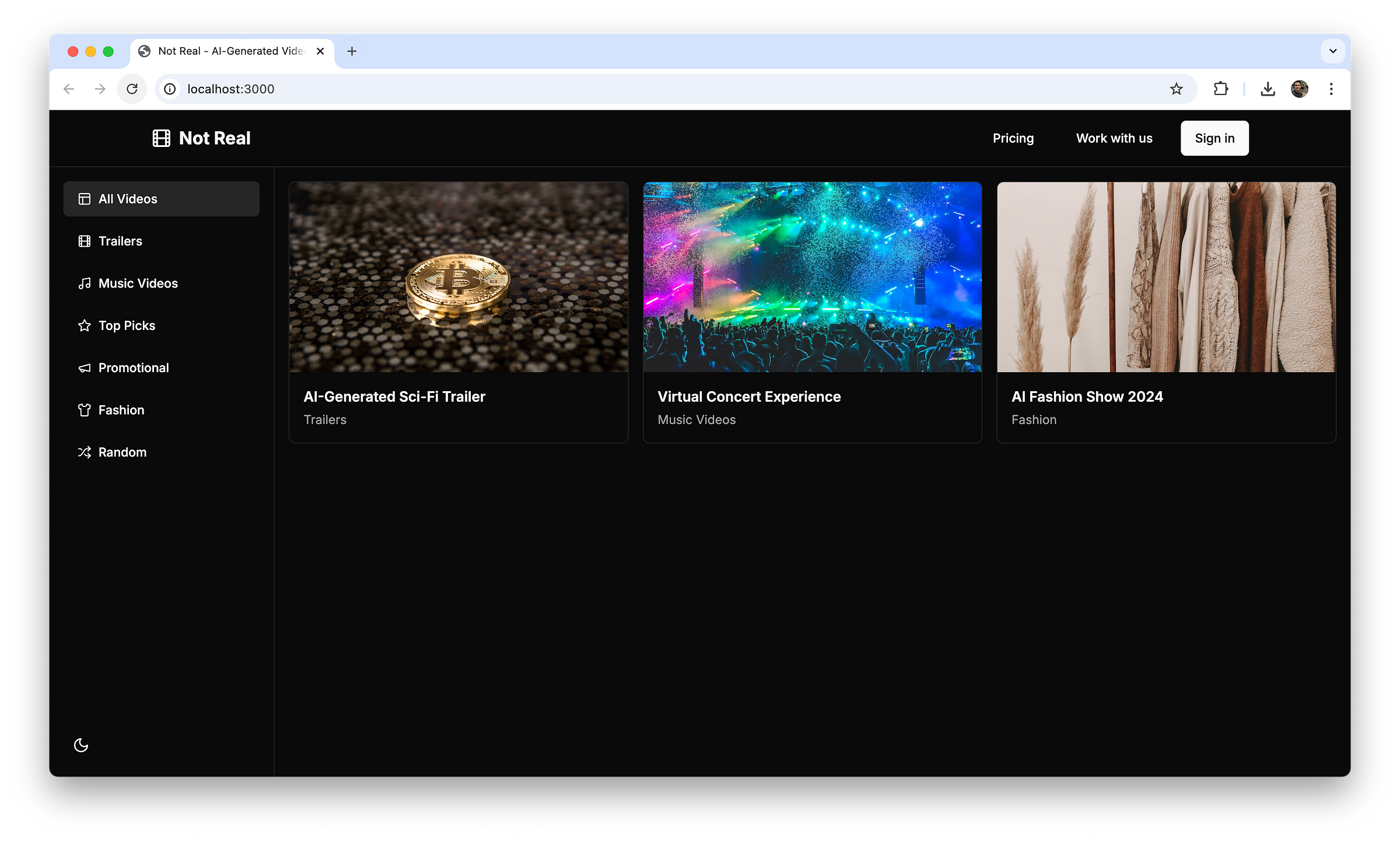Screen dimensions: 1400x842
Task: Click the Sign in button
Action: pos(1214,138)
